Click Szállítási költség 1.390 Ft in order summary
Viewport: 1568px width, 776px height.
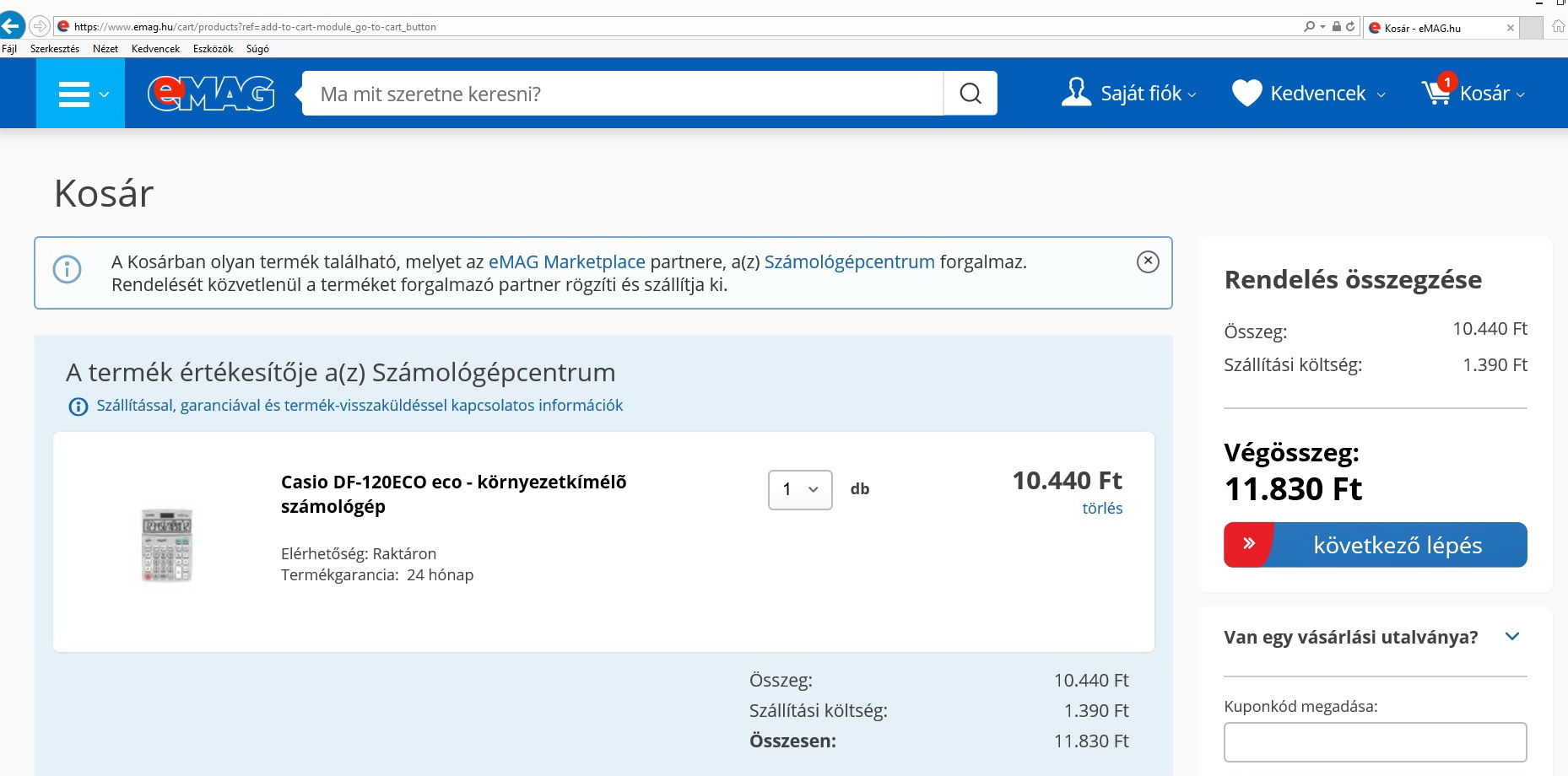pyautogui.click(x=1376, y=365)
